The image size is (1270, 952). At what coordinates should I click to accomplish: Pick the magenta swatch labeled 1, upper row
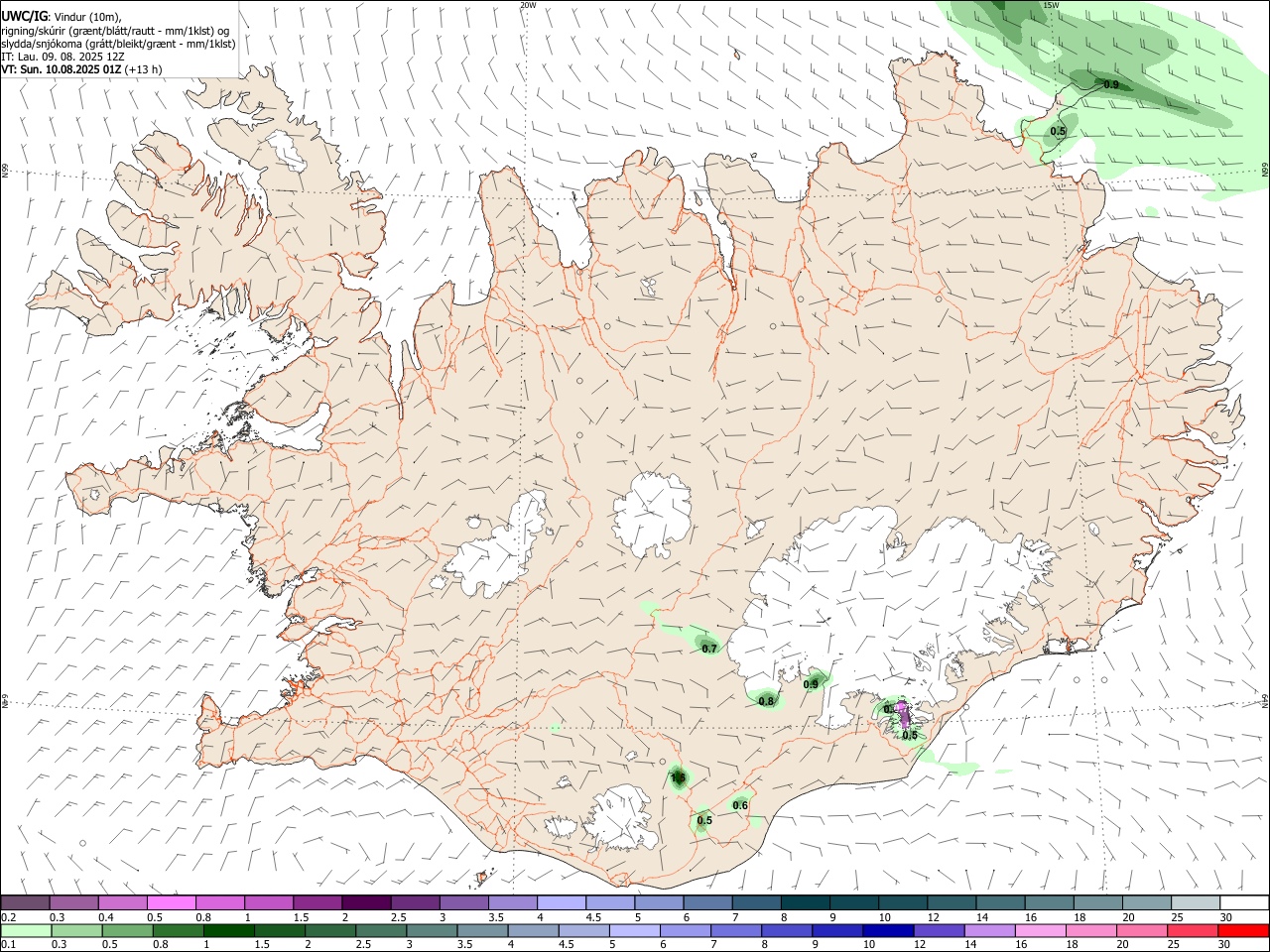[x=269, y=902]
